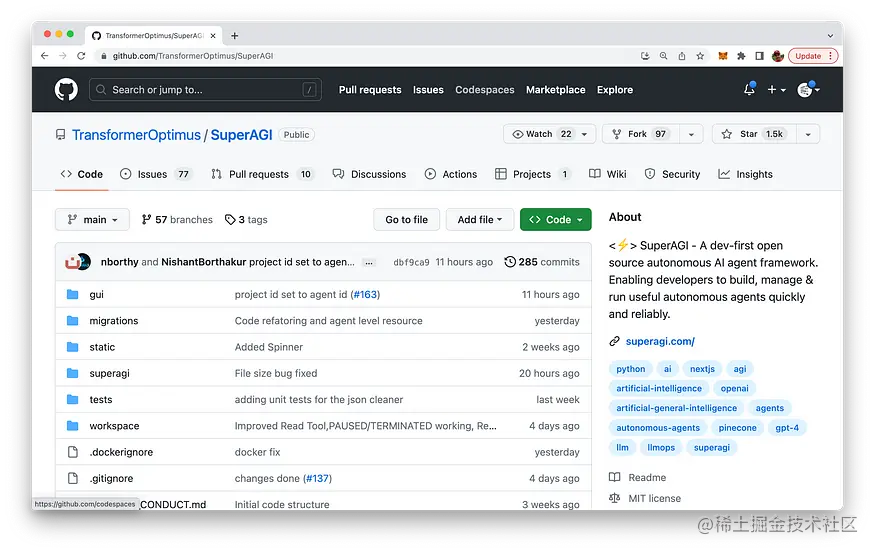This screenshot has height=552, width=875.
Task: Open Explore in top navigation
Action: pyautogui.click(x=614, y=90)
